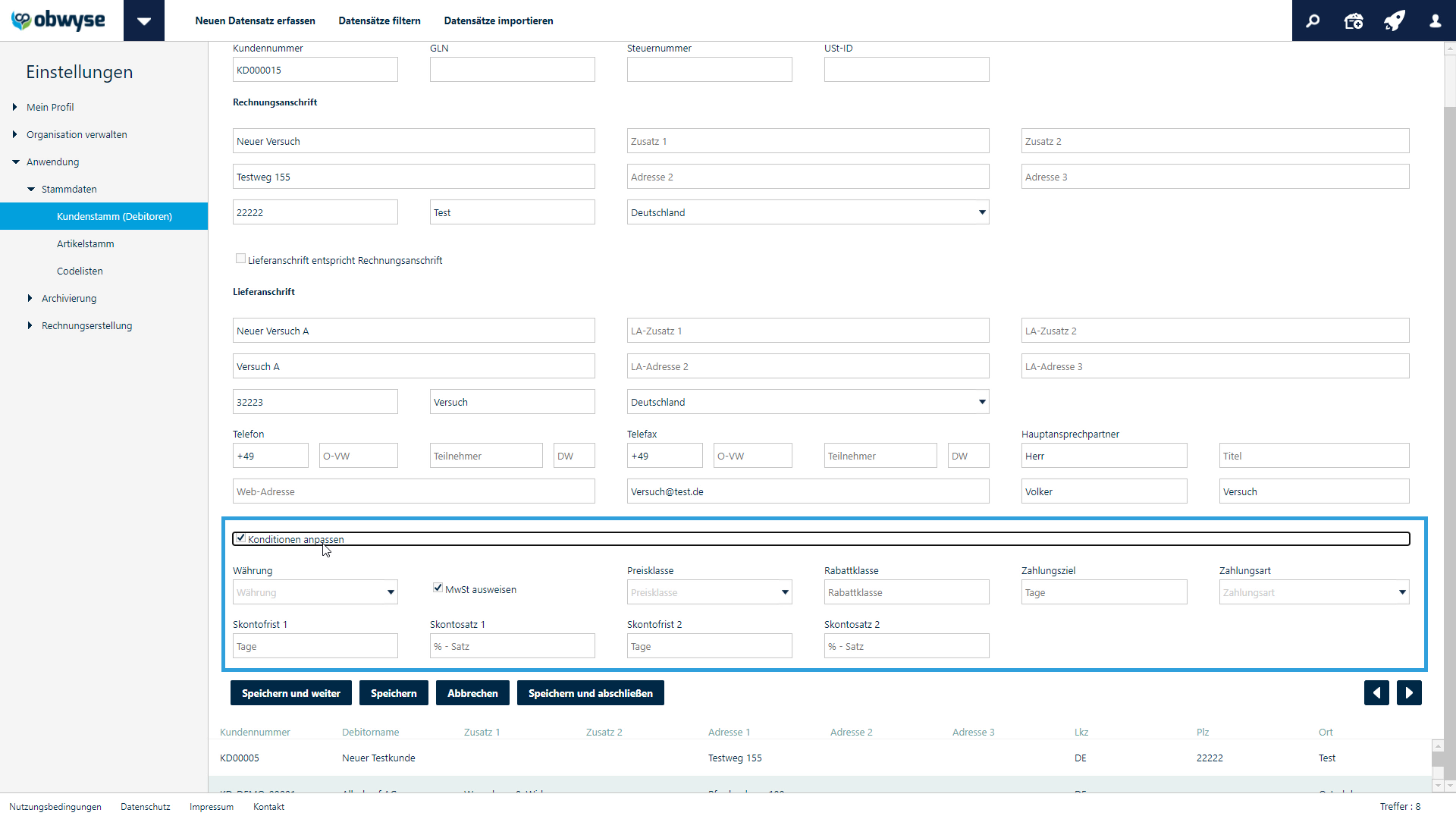The height and width of the screenshot is (819, 1456).
Task: Toggle Lieferanschrift entspricht Rechnungsanschrift checkbox
Action: tap(240, 259)
